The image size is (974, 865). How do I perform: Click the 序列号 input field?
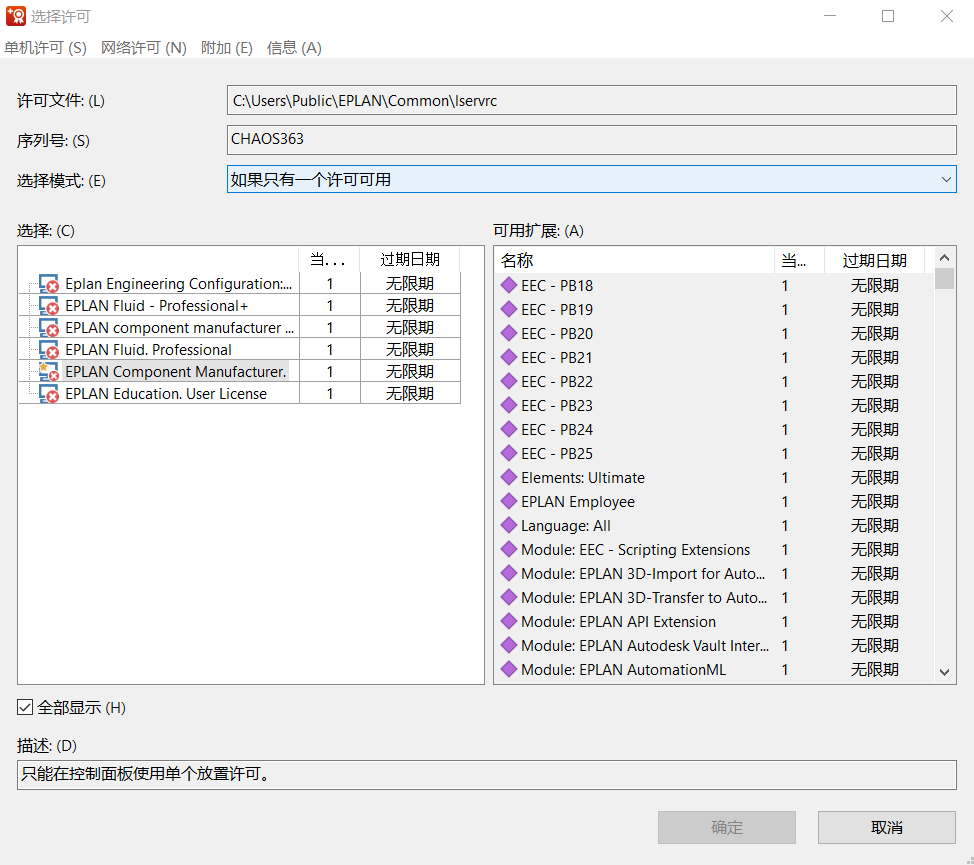pos(591,140)
